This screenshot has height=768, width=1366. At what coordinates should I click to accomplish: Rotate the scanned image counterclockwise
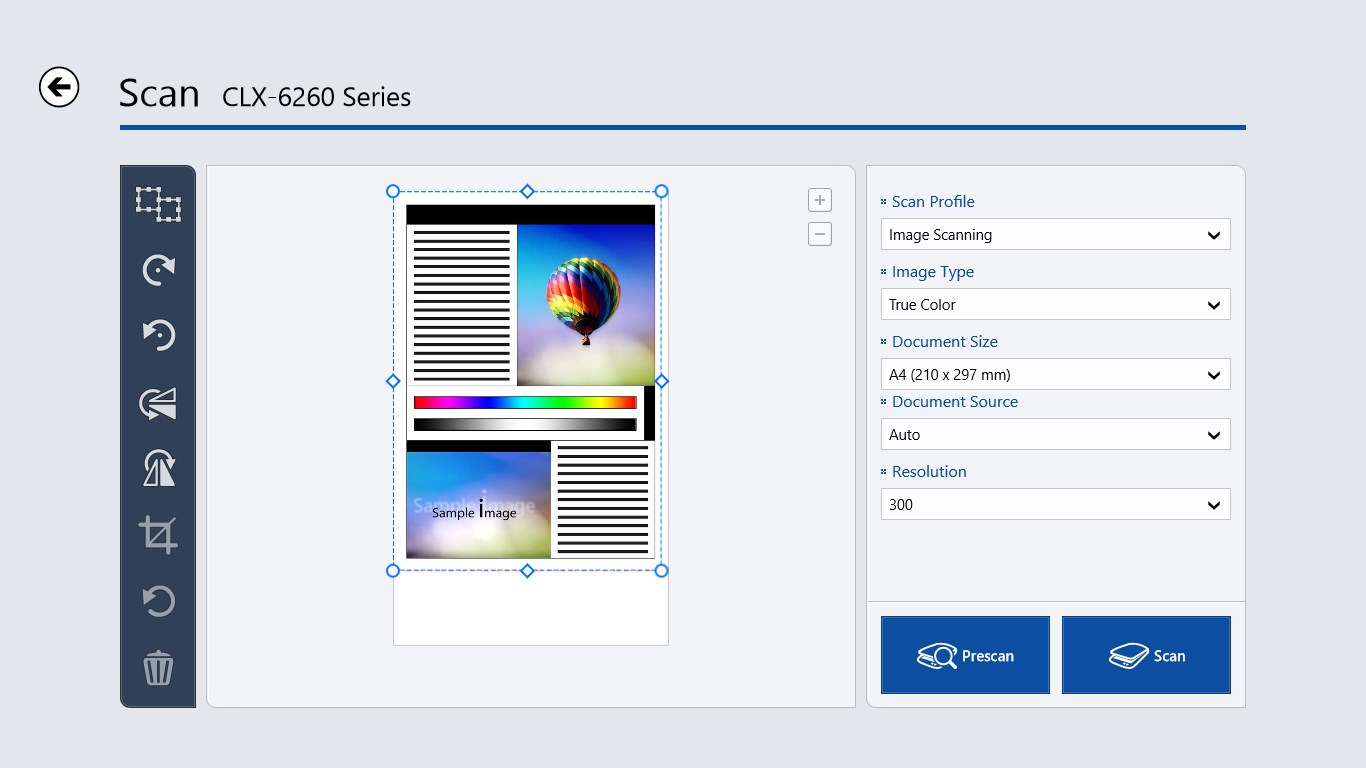157,335
